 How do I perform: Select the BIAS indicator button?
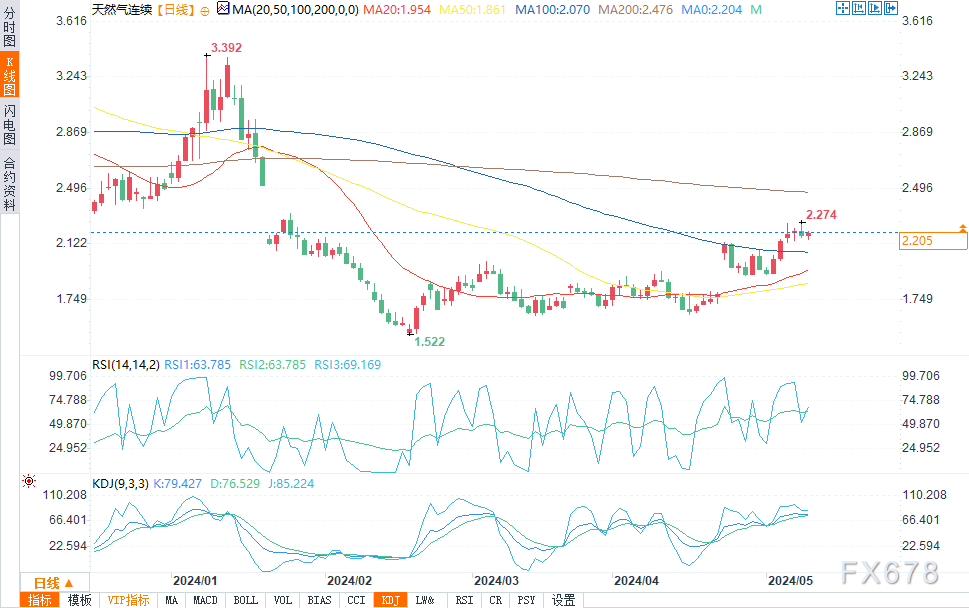319,600
